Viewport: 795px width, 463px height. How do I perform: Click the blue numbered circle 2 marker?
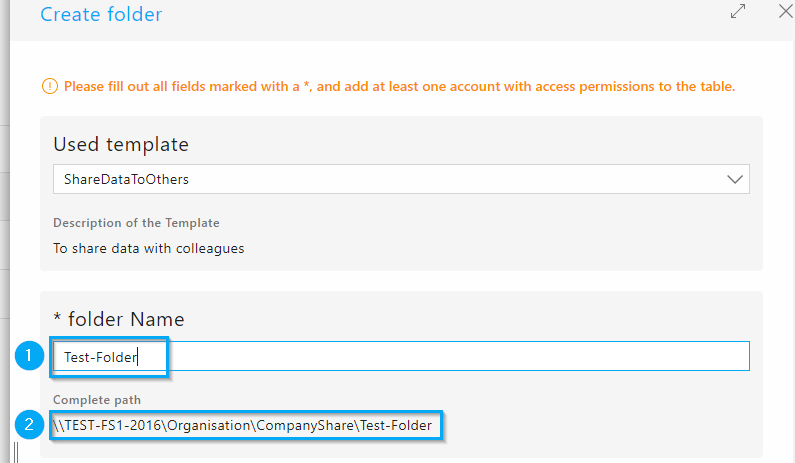pos(29,424)
